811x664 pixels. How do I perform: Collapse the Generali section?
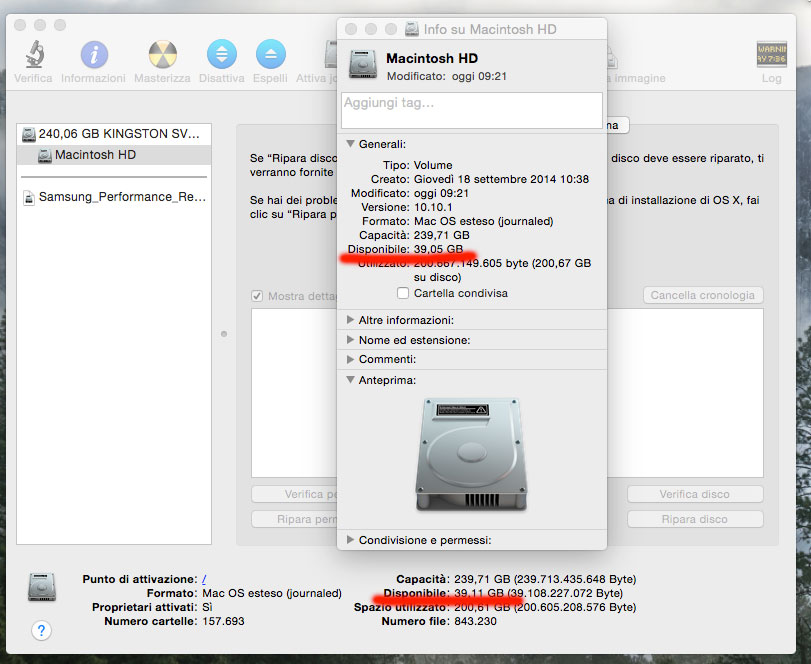[x=351, y=144]
